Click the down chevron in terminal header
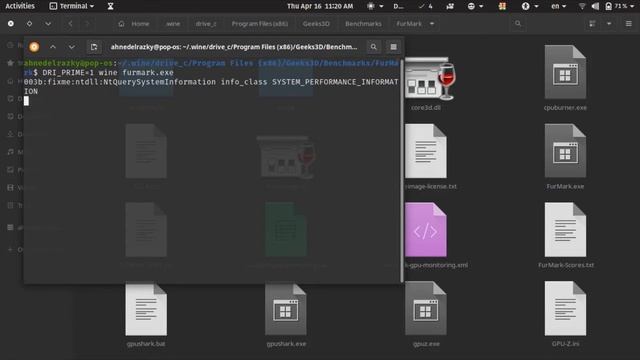 [x=72, y=47]
